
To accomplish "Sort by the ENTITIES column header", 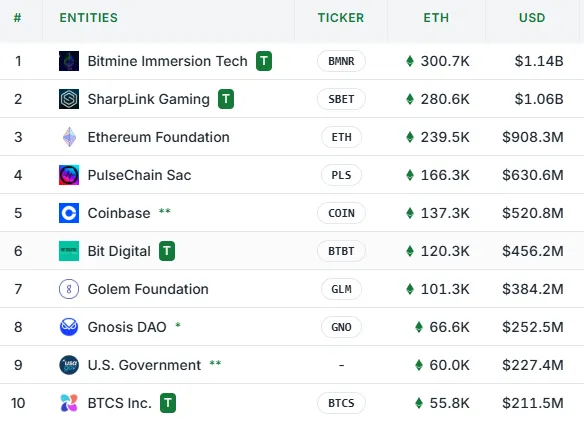I will (x=89, y=18).
